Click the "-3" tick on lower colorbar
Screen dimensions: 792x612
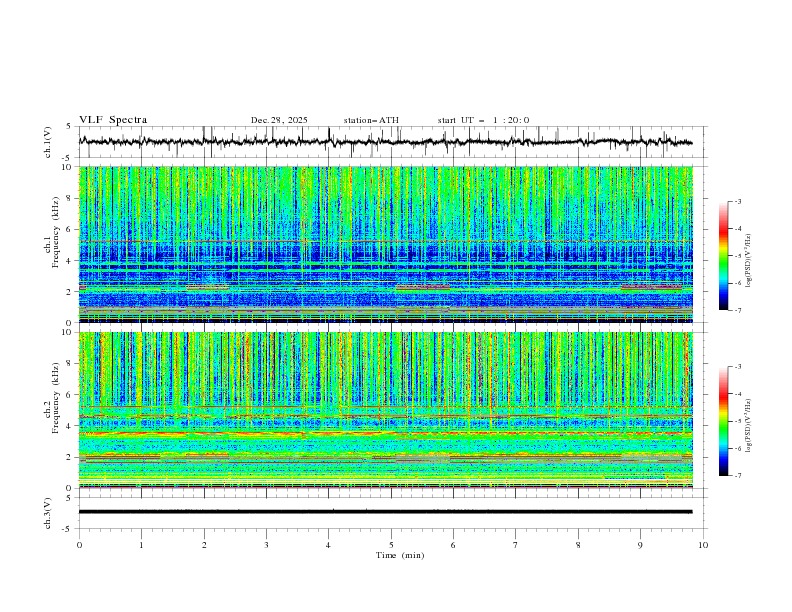(x=737, y=367)
